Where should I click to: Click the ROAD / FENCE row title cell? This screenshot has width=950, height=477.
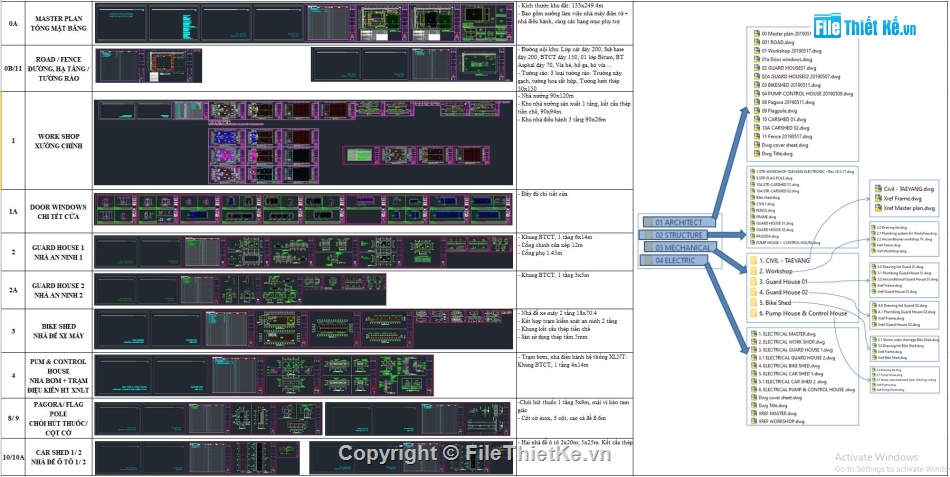pos(61,68)
